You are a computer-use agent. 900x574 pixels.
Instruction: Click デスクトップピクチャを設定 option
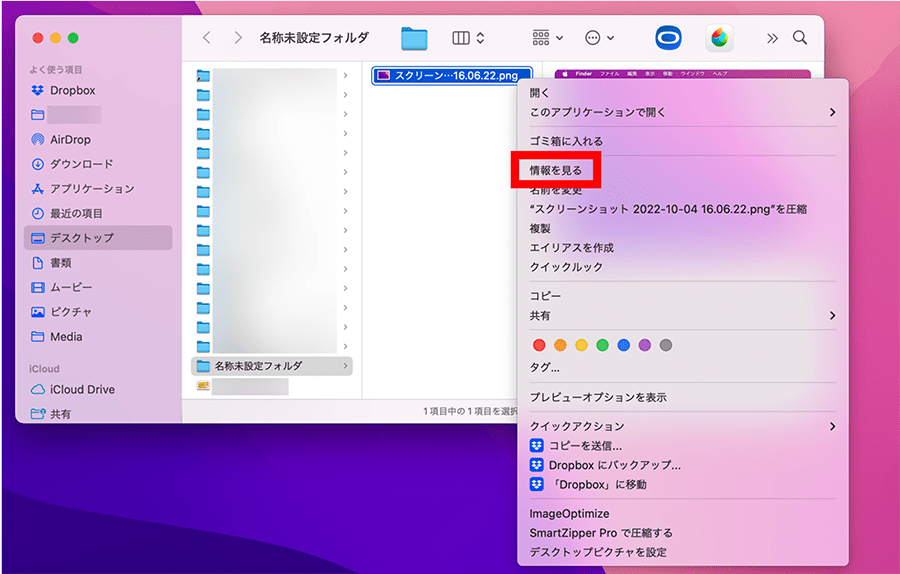(x=598, y=552)
